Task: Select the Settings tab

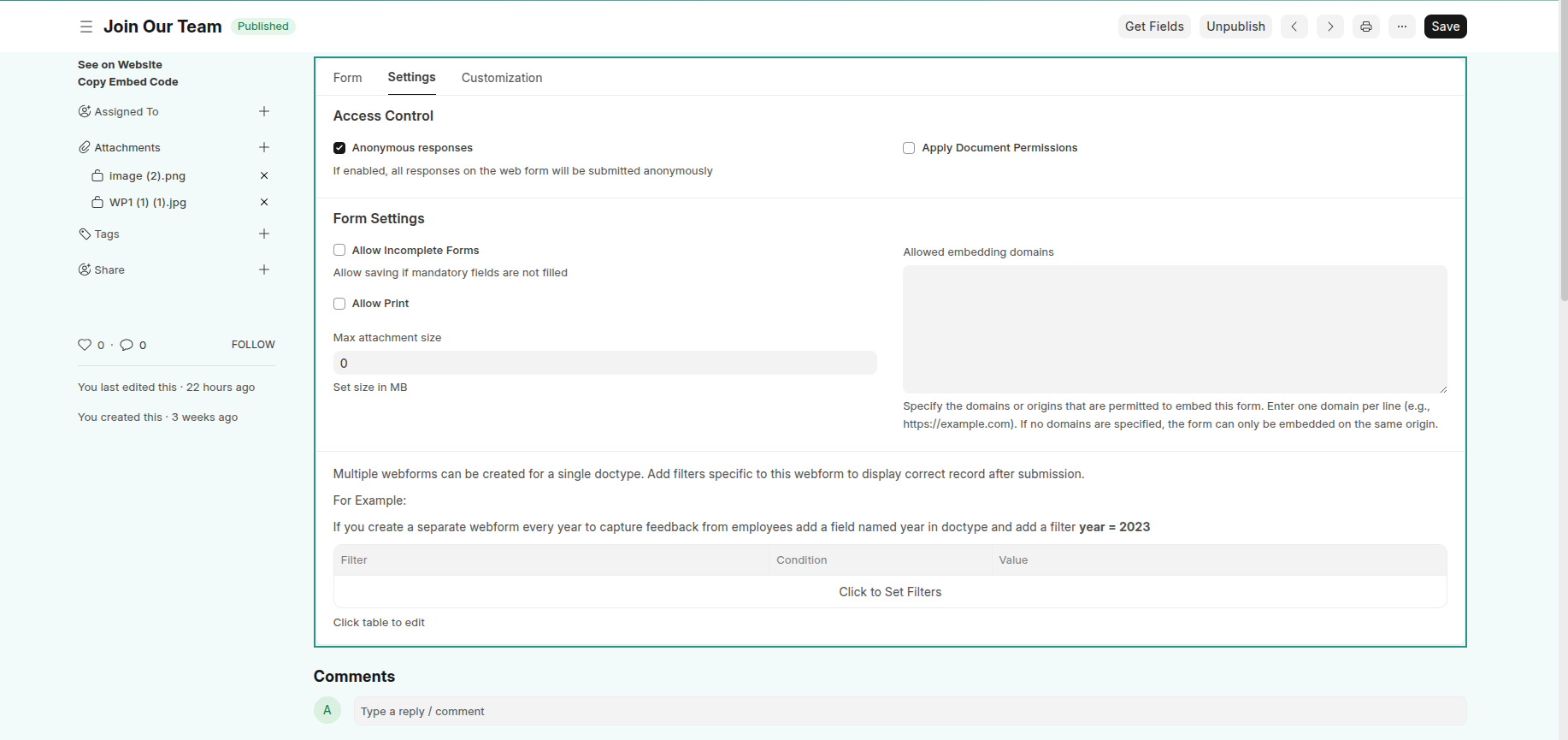Action: (411, 77)
